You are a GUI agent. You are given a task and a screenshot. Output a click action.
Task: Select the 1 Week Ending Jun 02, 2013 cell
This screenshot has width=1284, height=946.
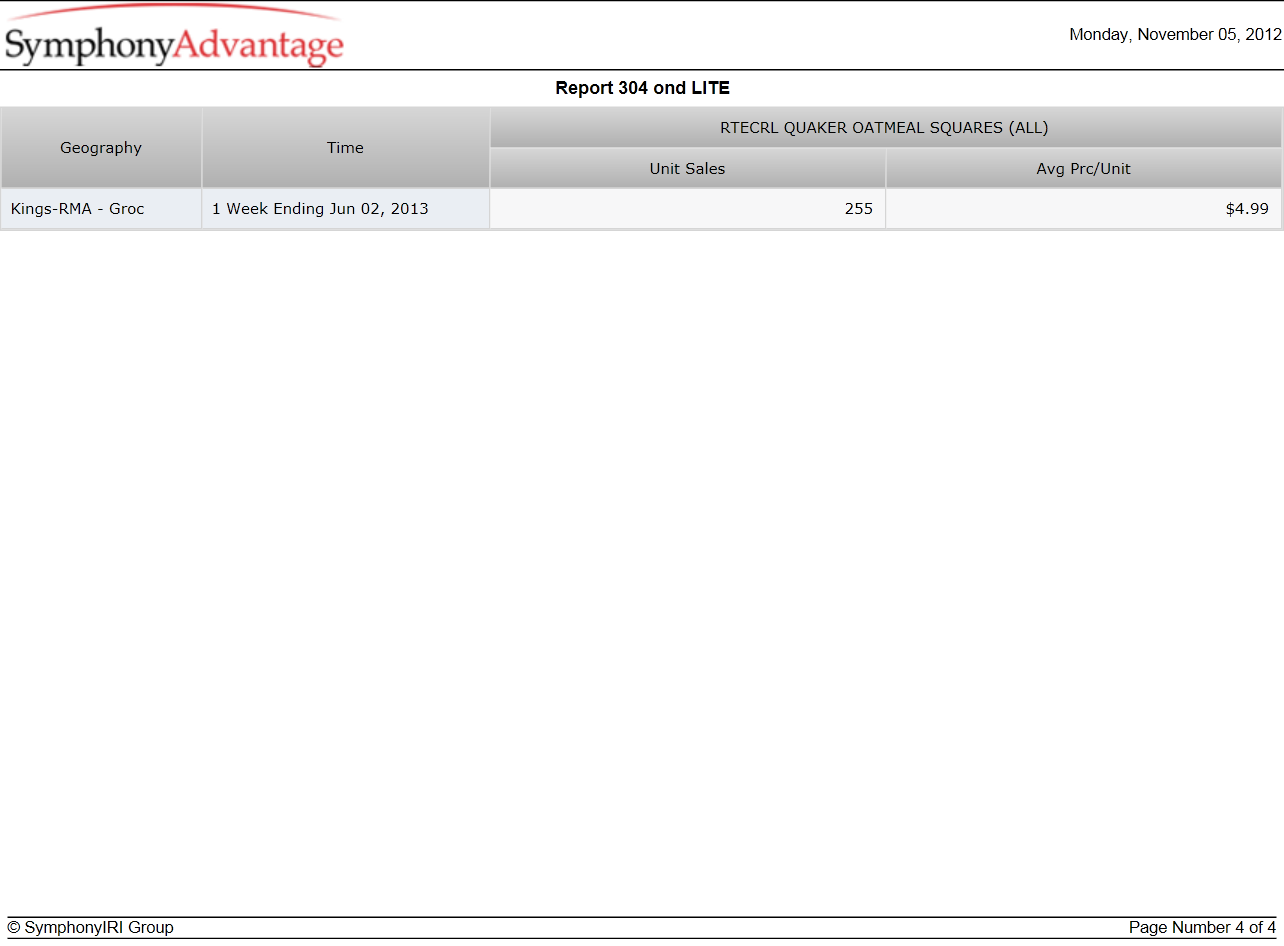tap(345, 209)
